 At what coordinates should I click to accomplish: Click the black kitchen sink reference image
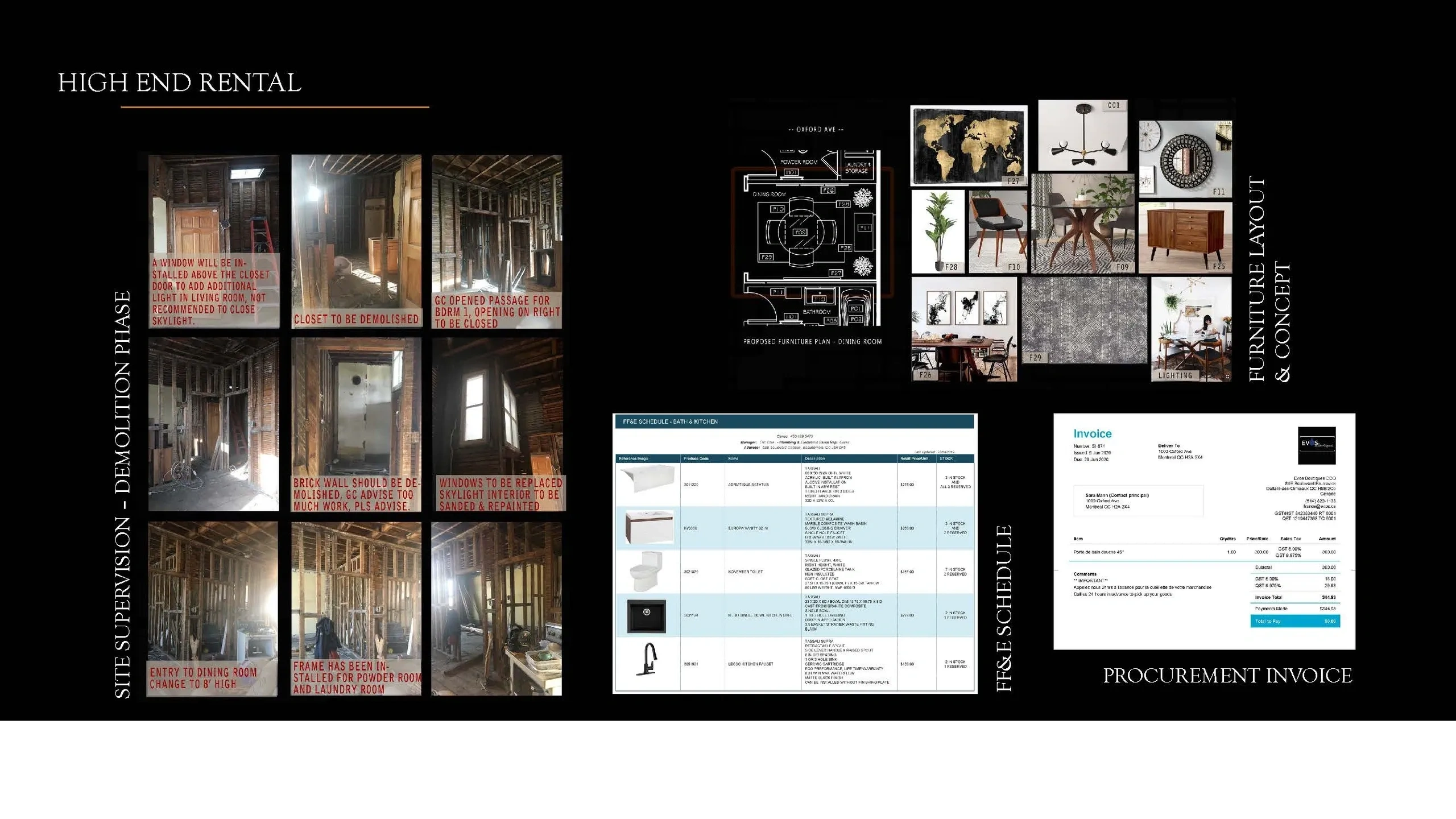point(646,615)
